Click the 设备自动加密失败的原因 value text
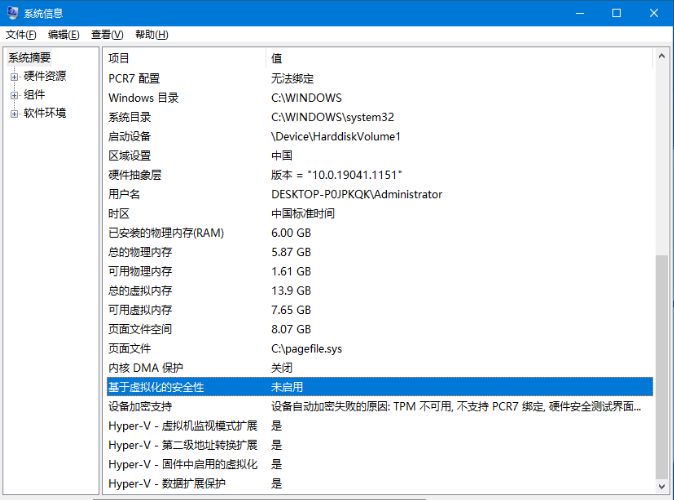674x500 pixels. click(x=456, y=406)
